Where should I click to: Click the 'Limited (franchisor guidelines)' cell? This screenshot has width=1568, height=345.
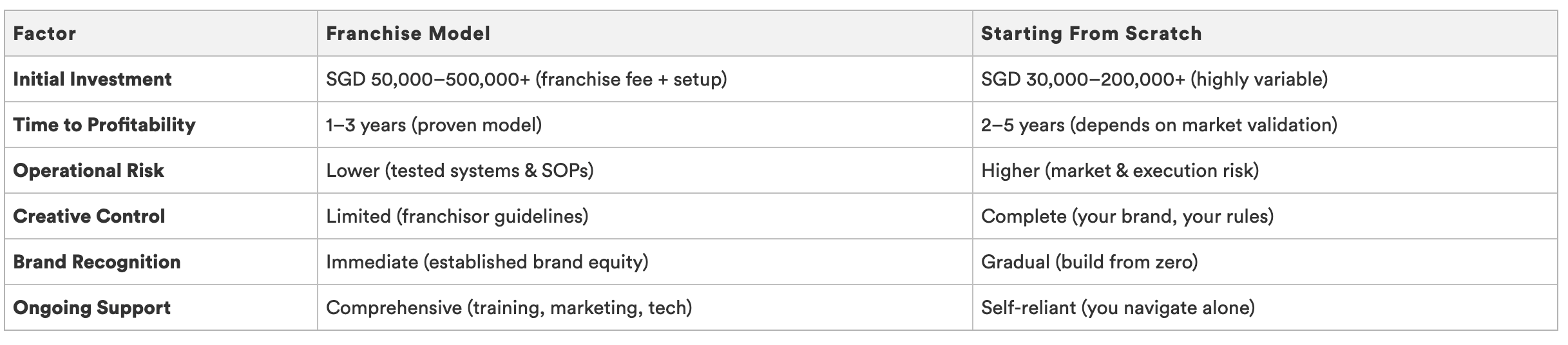[457, 216]
